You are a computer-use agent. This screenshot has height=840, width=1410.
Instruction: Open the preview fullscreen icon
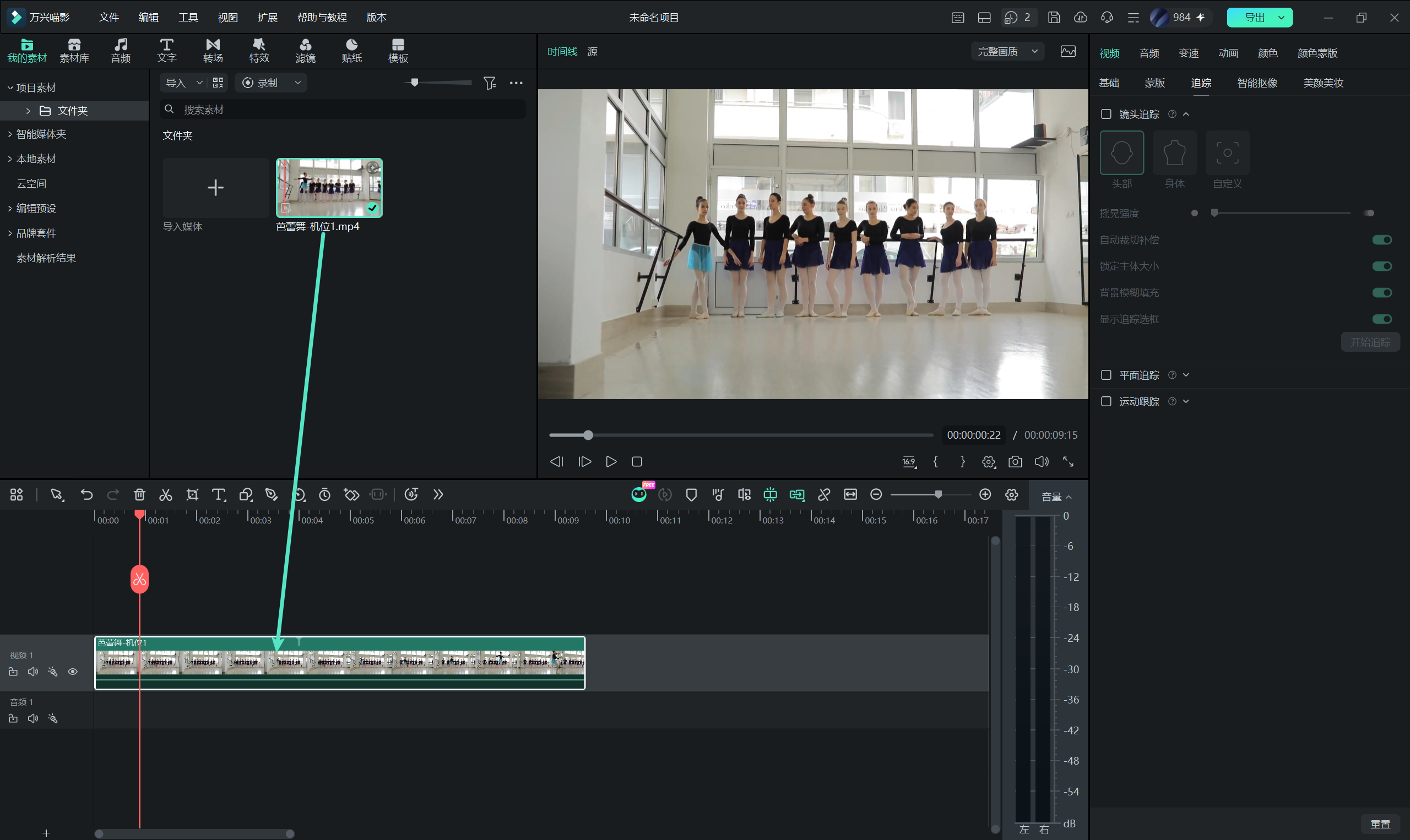click(x=1068, y=462)
